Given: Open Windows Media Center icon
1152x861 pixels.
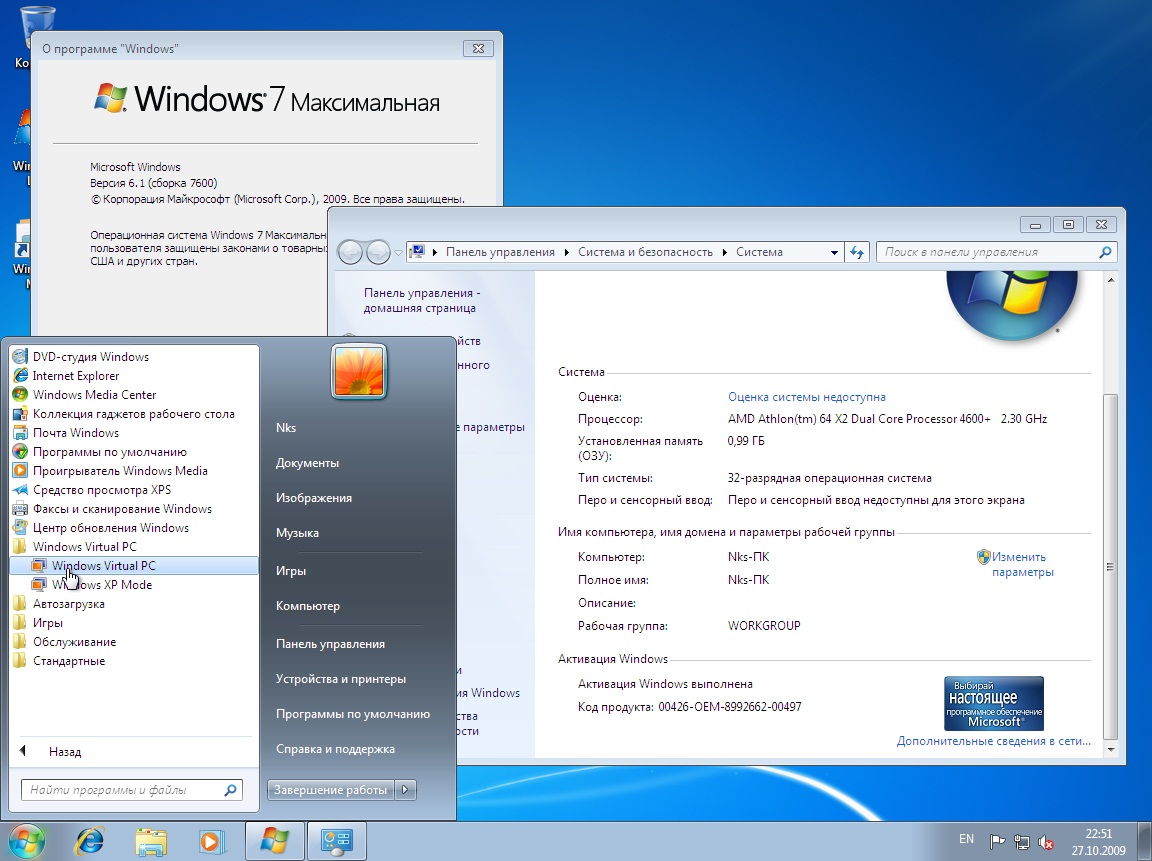Looking at the screenshot, I should 21,395.
